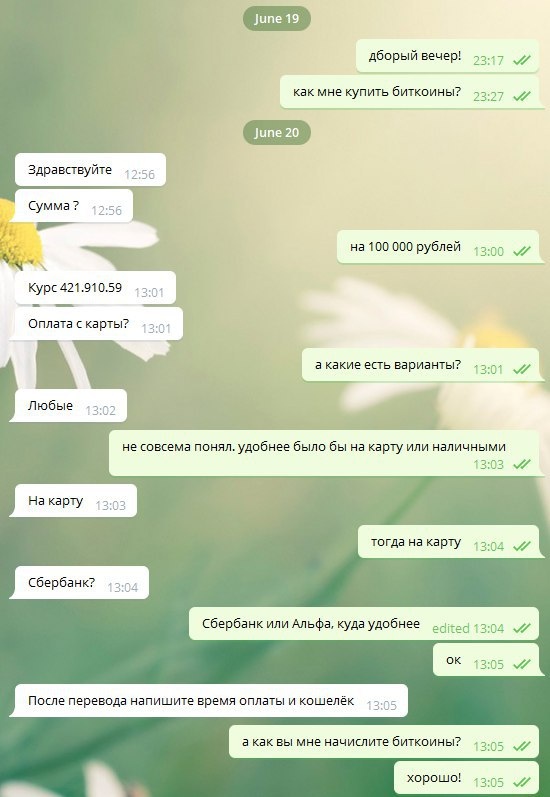
Task: Select 'После перевода напишите время оплаты' message
Action: point(209,700)
